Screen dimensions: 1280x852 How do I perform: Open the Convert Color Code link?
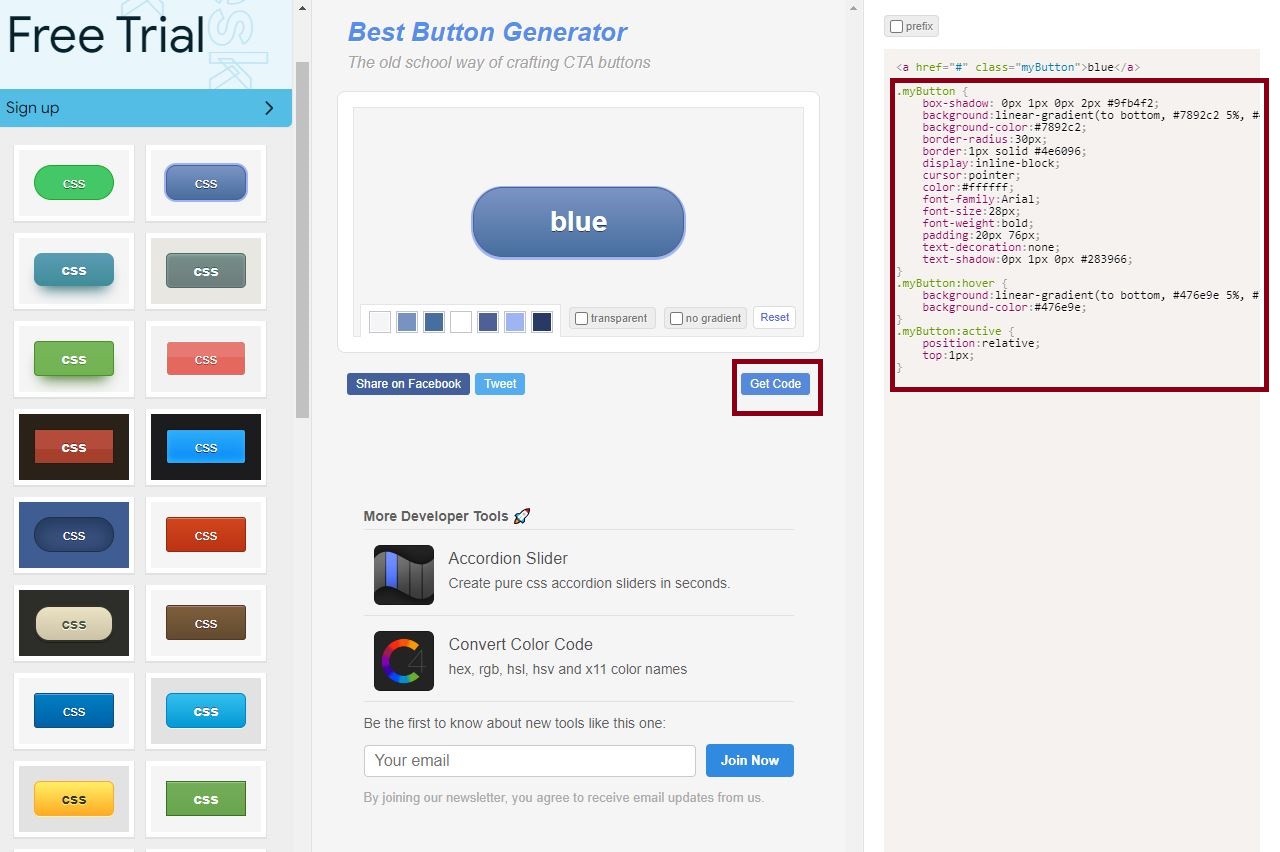point(520,644)
